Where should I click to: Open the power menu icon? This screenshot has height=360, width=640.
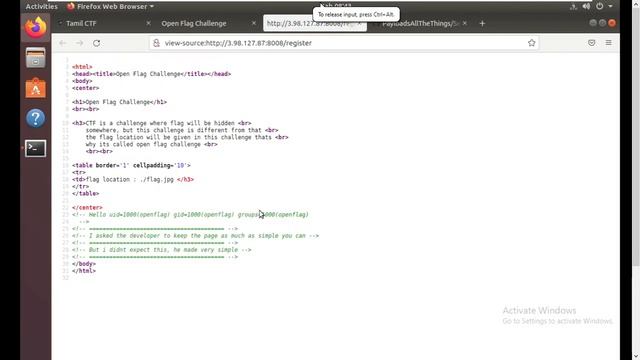tap(599, 7)
